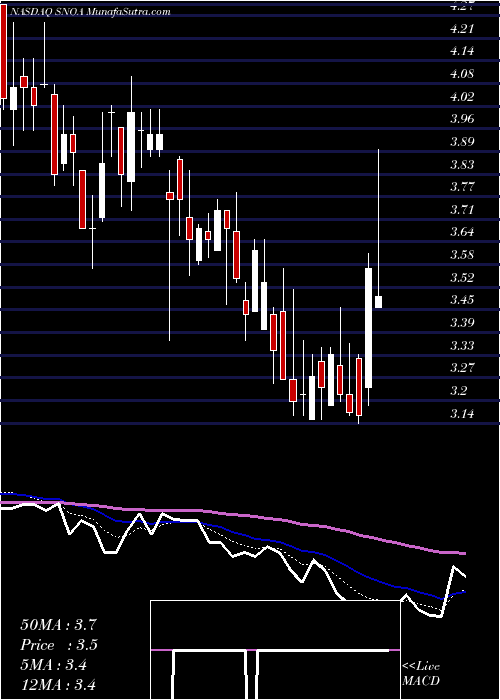This screenshot has height=700, width=500.
Task: Click the 3.96 price axis label
Action: tap(462, 119)
